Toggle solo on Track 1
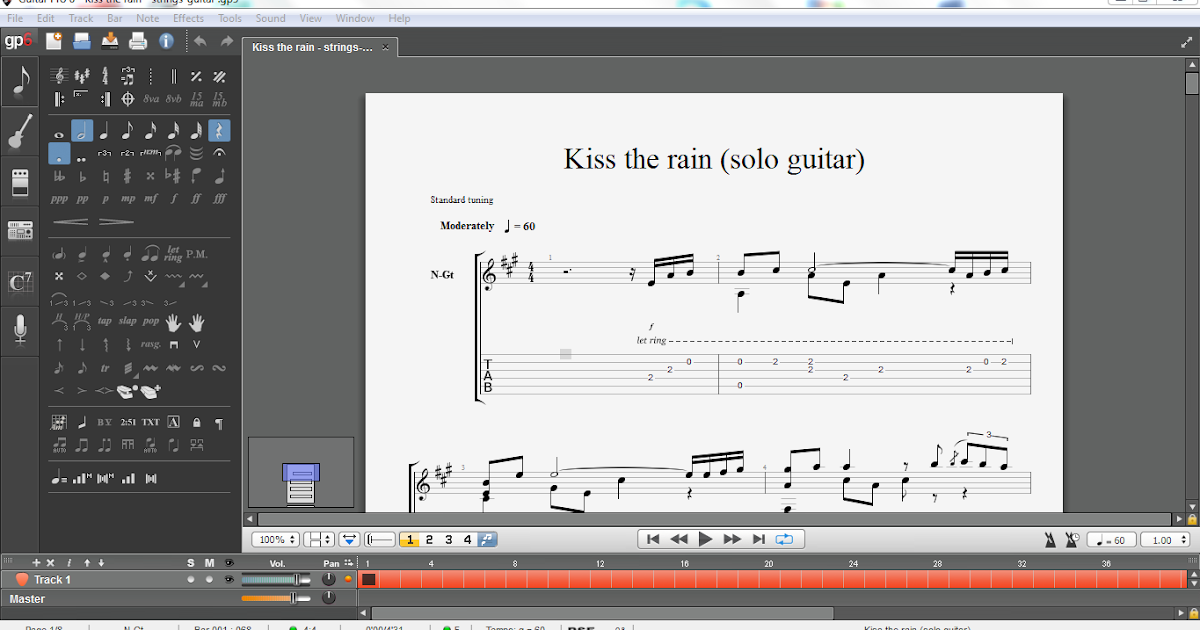Viewport: 1200px width, 630px height. coord(190,579)
